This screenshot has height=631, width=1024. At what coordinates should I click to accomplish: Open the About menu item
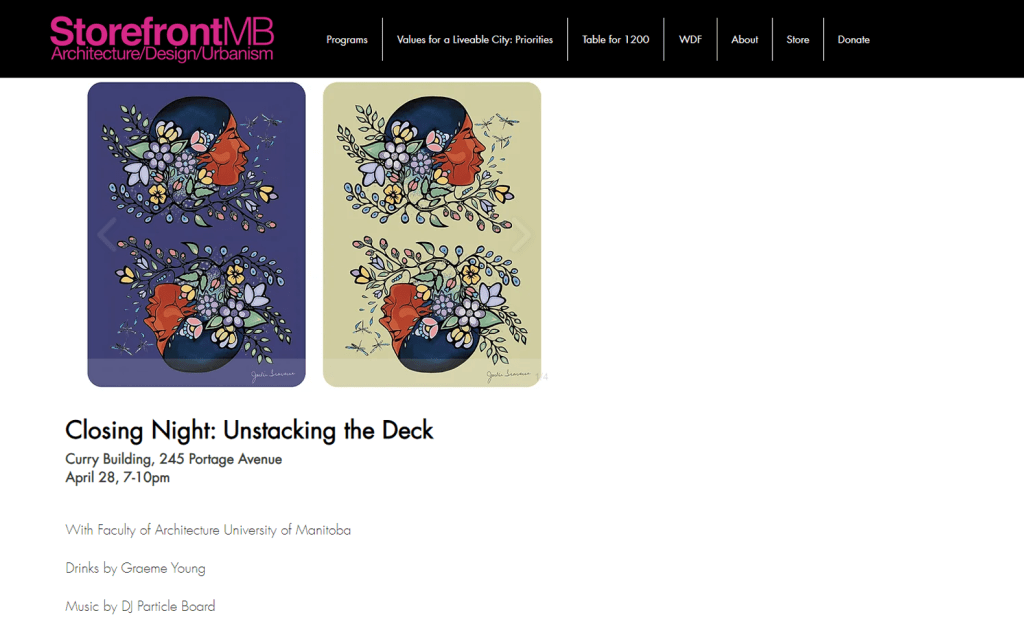point(744,39)
